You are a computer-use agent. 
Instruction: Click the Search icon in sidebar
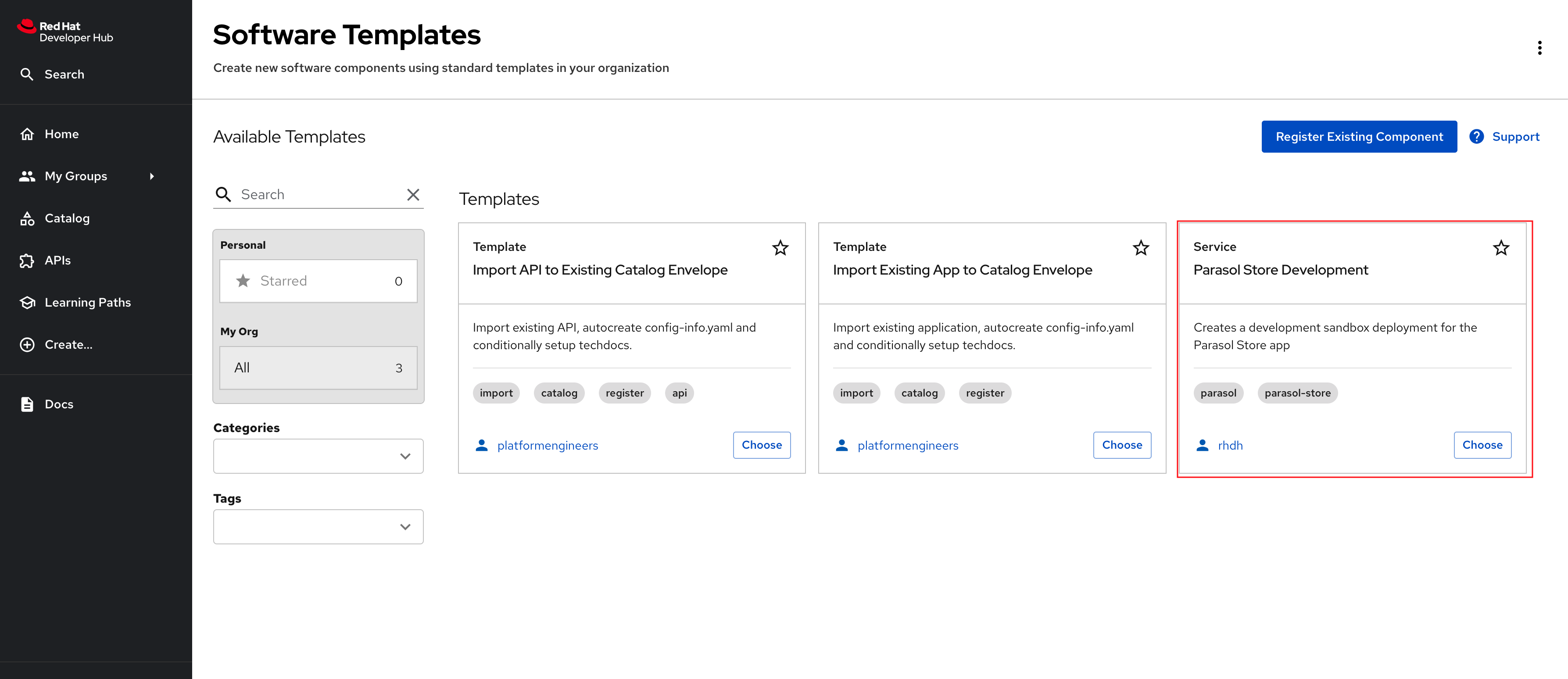click(x=27, y=74)
